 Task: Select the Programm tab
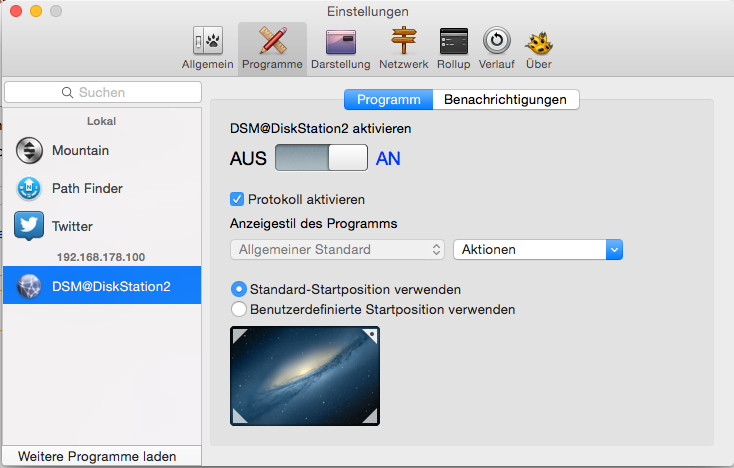coord(388,99)
